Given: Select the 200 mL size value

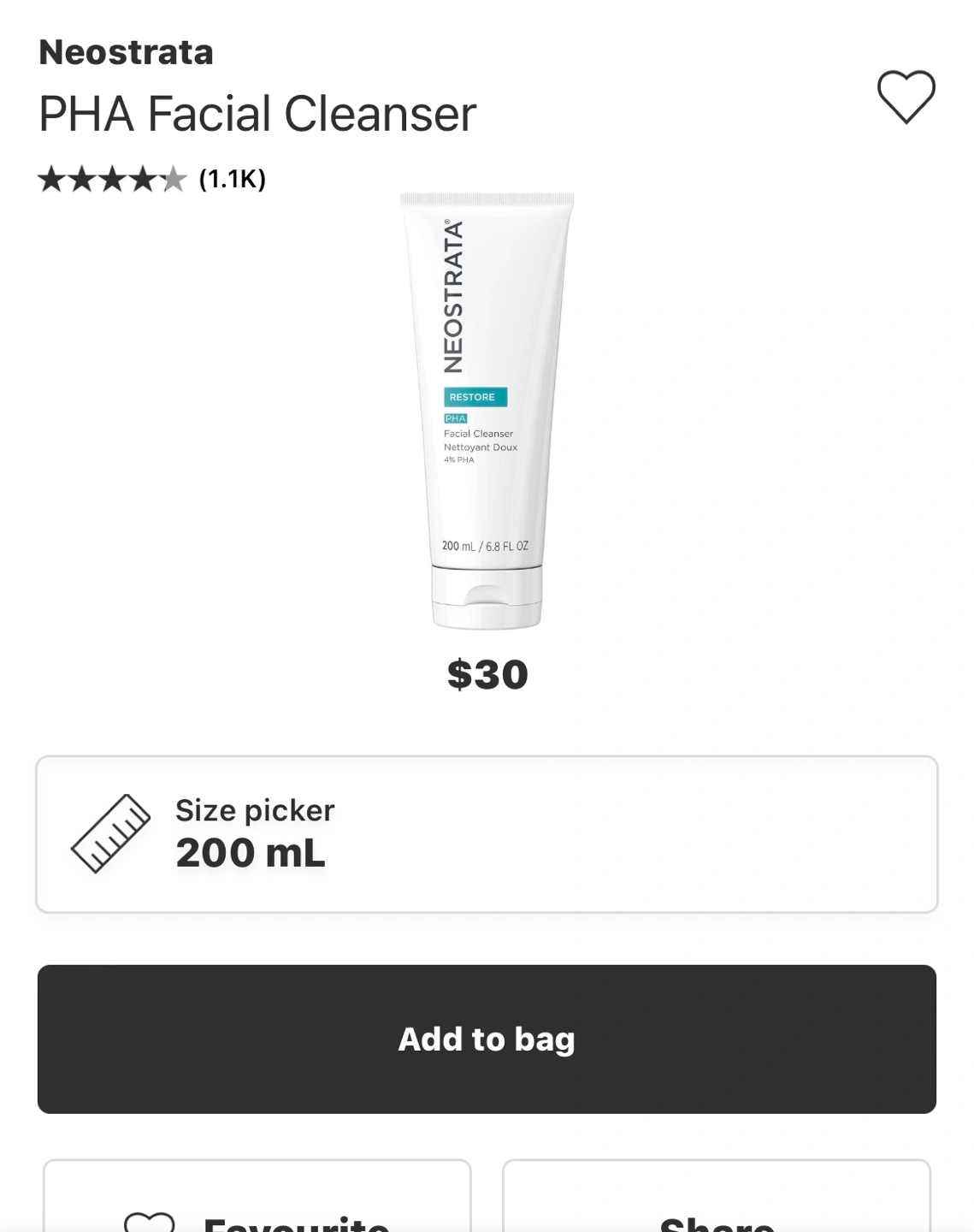Looking at the screenshot, I should 251,853.
